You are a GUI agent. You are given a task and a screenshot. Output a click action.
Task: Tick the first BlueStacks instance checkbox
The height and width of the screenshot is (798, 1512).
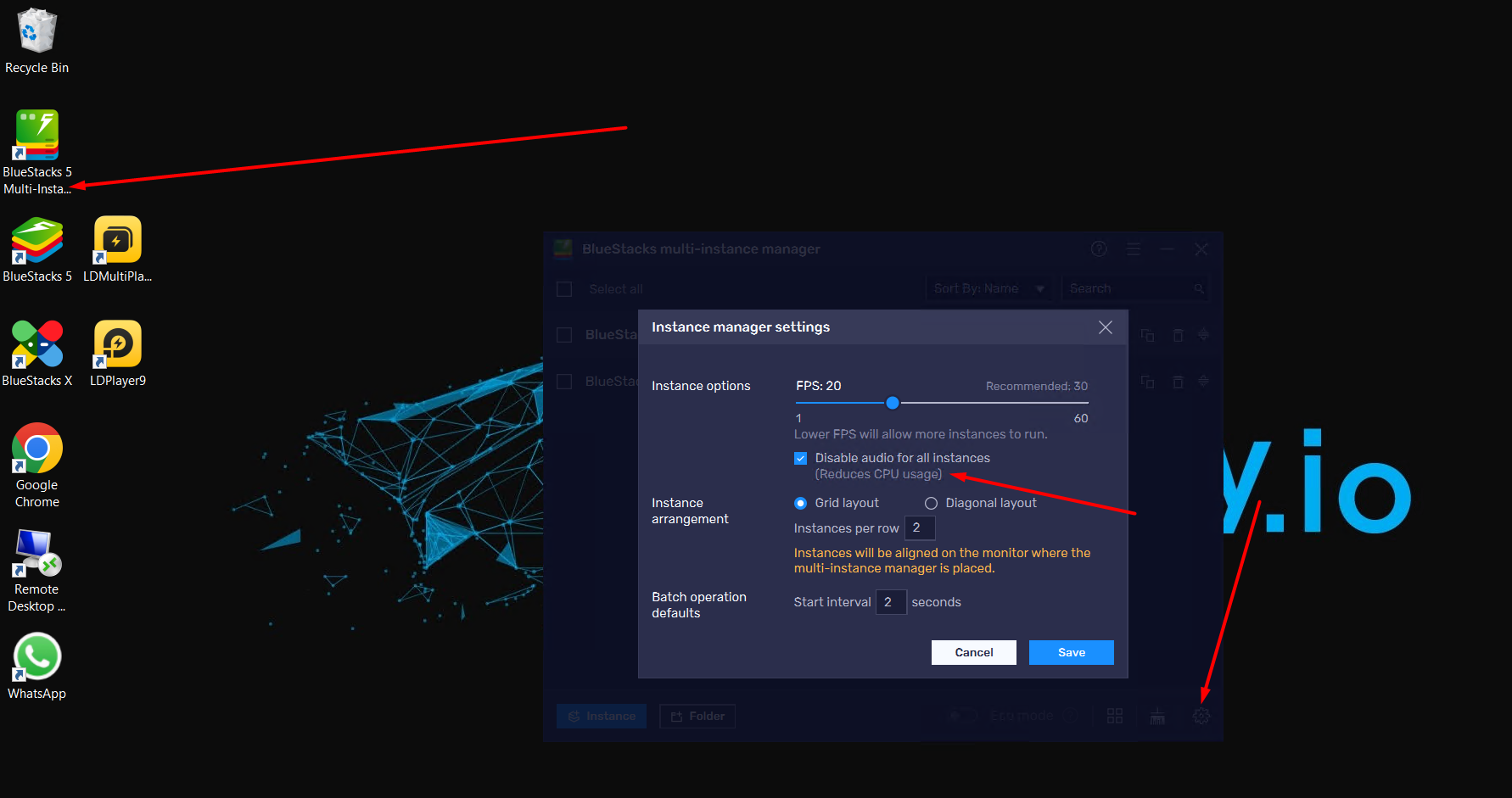pyautogui.click(x=564, y=335)
